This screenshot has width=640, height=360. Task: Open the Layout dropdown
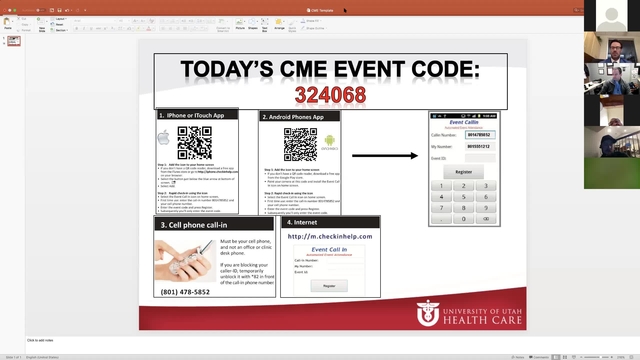pyautogui.click(x=59, y=19)
